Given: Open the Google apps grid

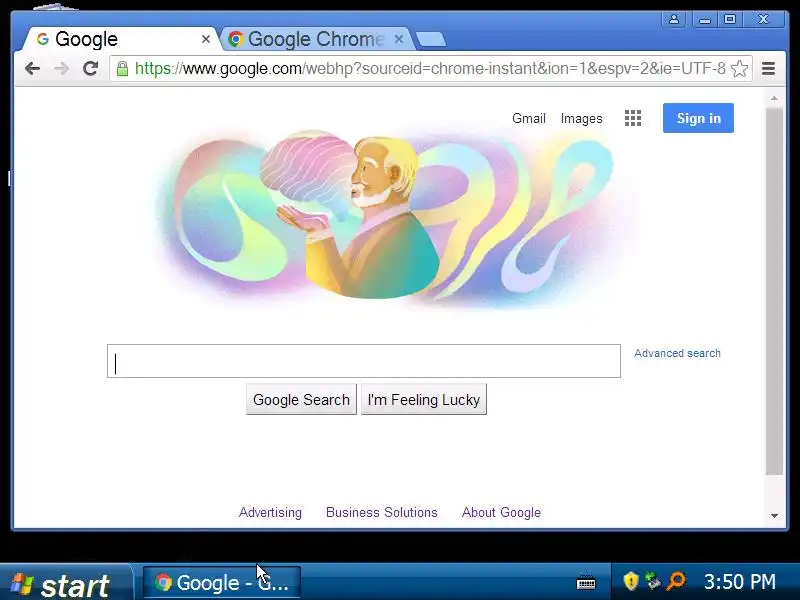Looking at the screenshot, I should pos(633,118).
